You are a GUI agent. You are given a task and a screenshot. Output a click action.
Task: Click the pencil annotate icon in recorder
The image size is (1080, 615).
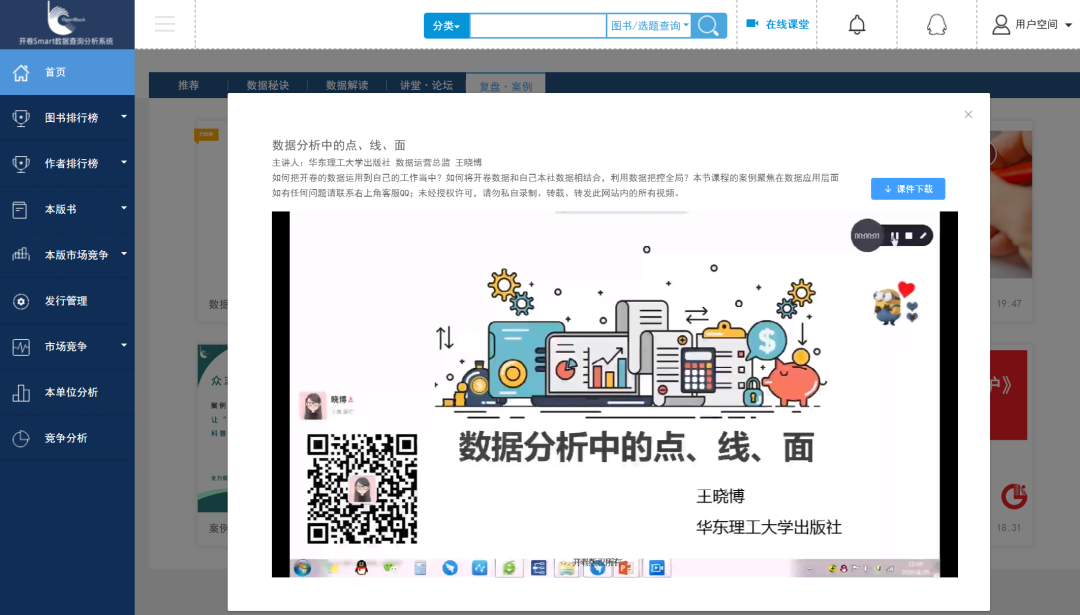924,236
